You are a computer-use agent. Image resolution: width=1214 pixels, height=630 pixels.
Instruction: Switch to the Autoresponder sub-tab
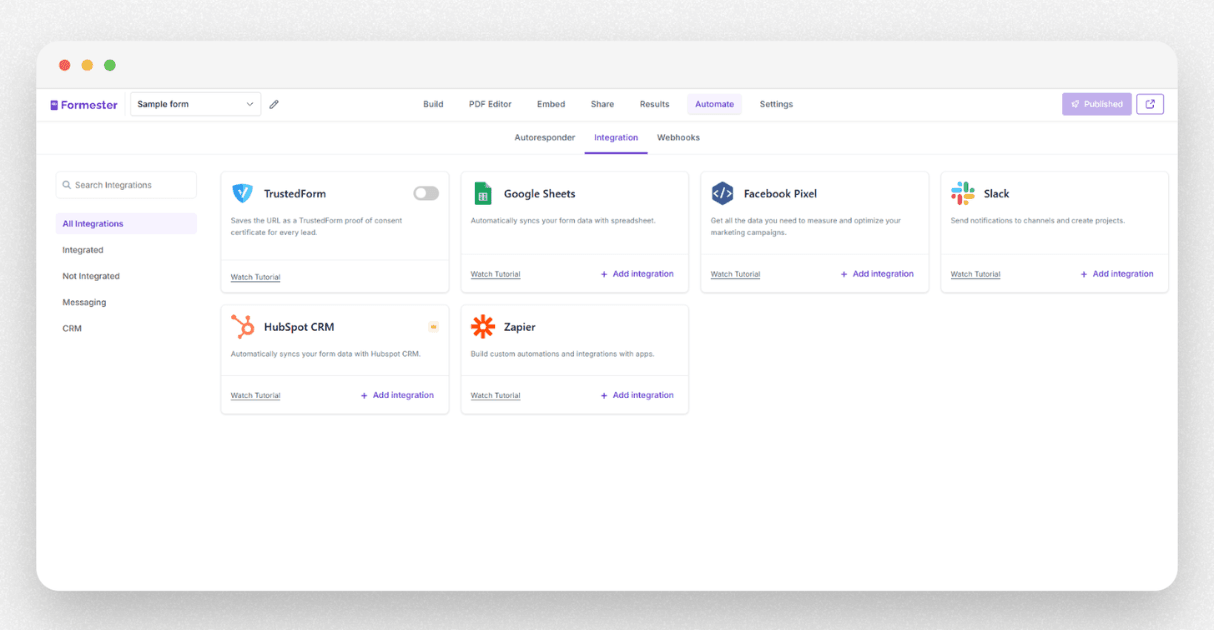[545, 138]
